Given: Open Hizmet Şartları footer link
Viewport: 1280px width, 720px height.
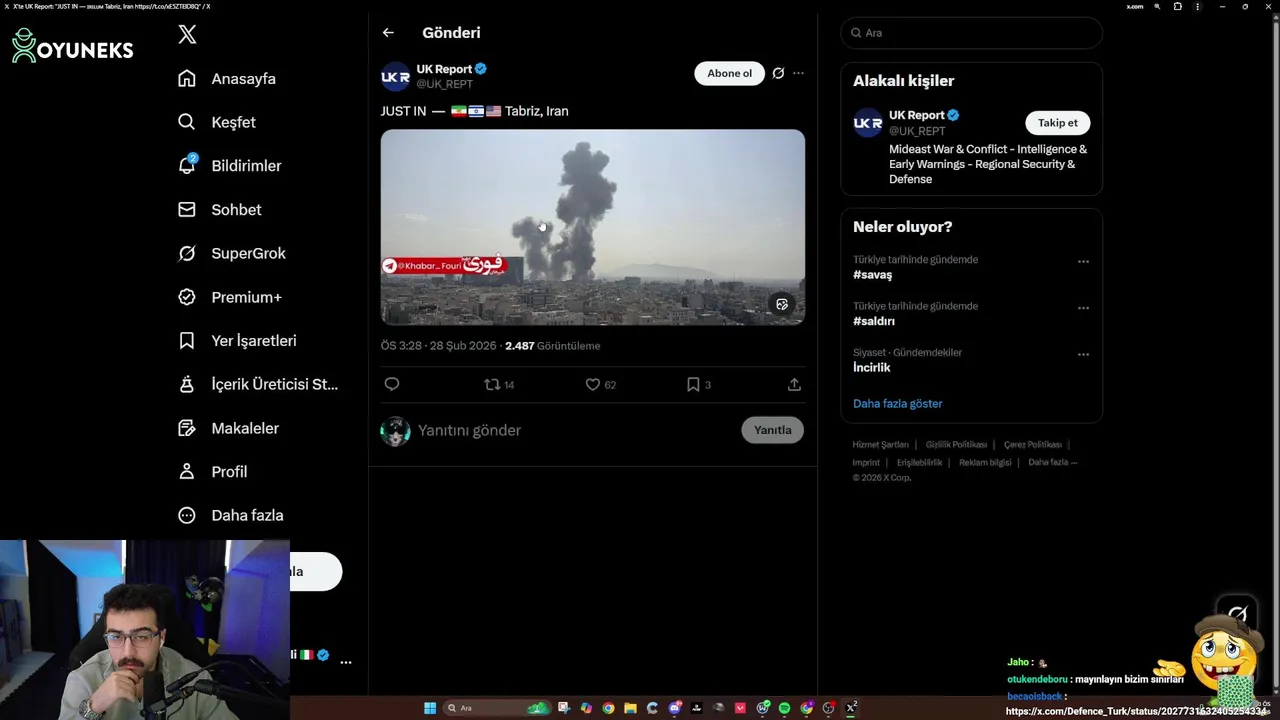Looking at the screenshot, I should [880, 445].
